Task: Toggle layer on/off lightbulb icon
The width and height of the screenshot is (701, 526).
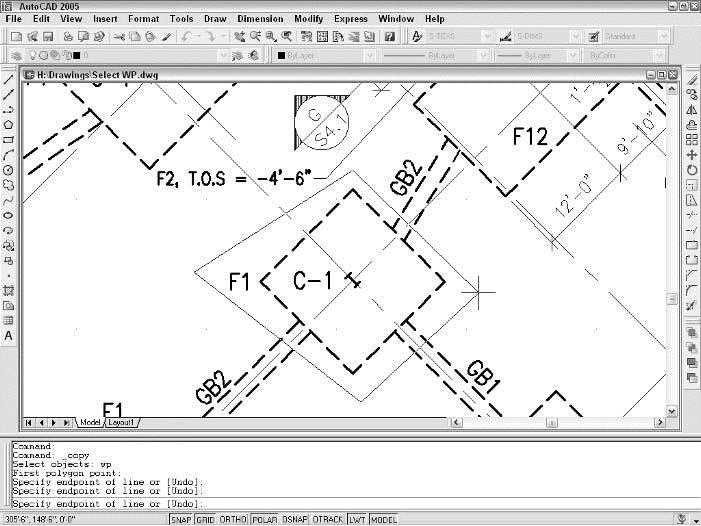Action: 32,55
